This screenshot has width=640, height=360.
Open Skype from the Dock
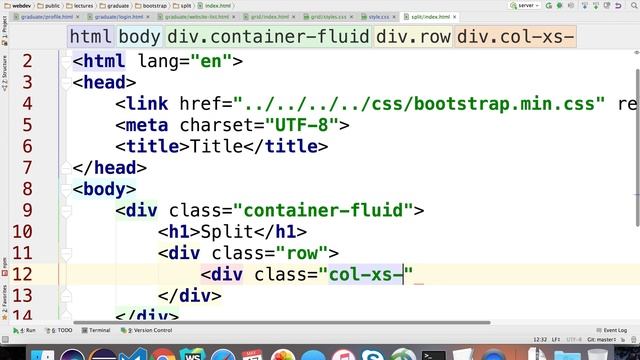373,354
